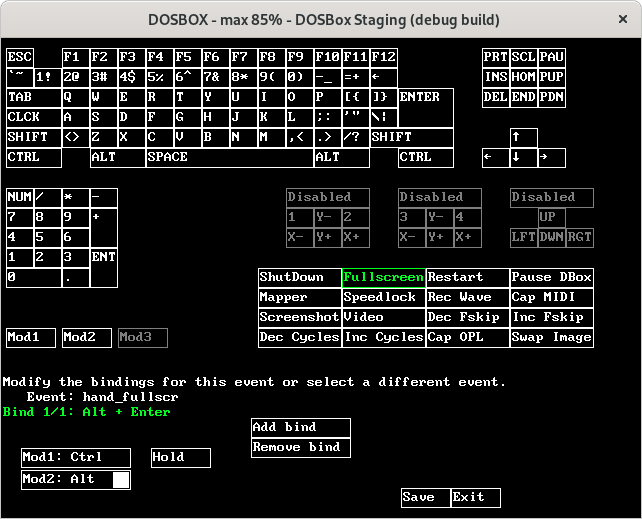
Task: Select the left SHIFT key
Action: (x=34, y=138)
